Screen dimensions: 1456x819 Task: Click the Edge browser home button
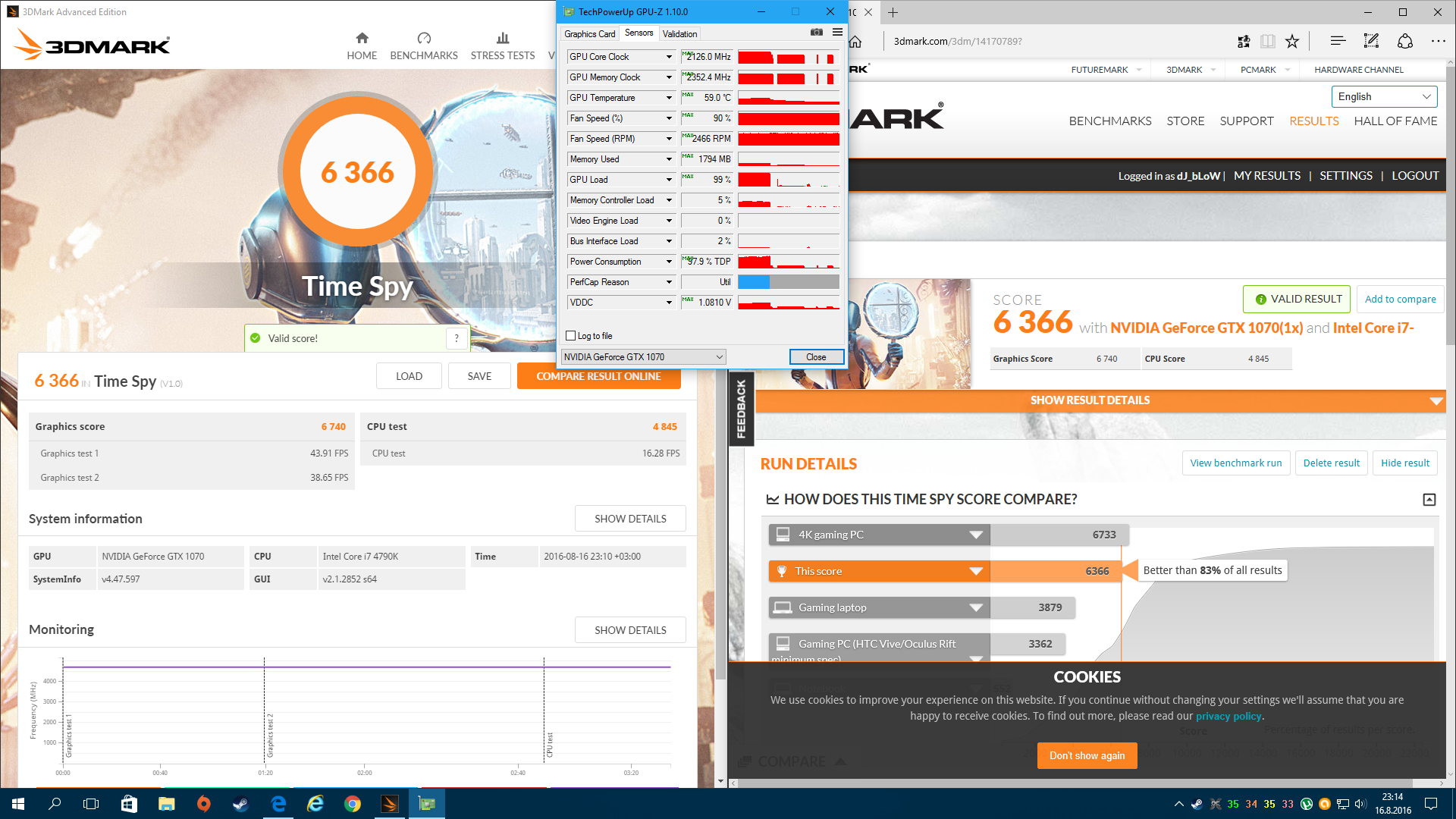coord(855,41)
